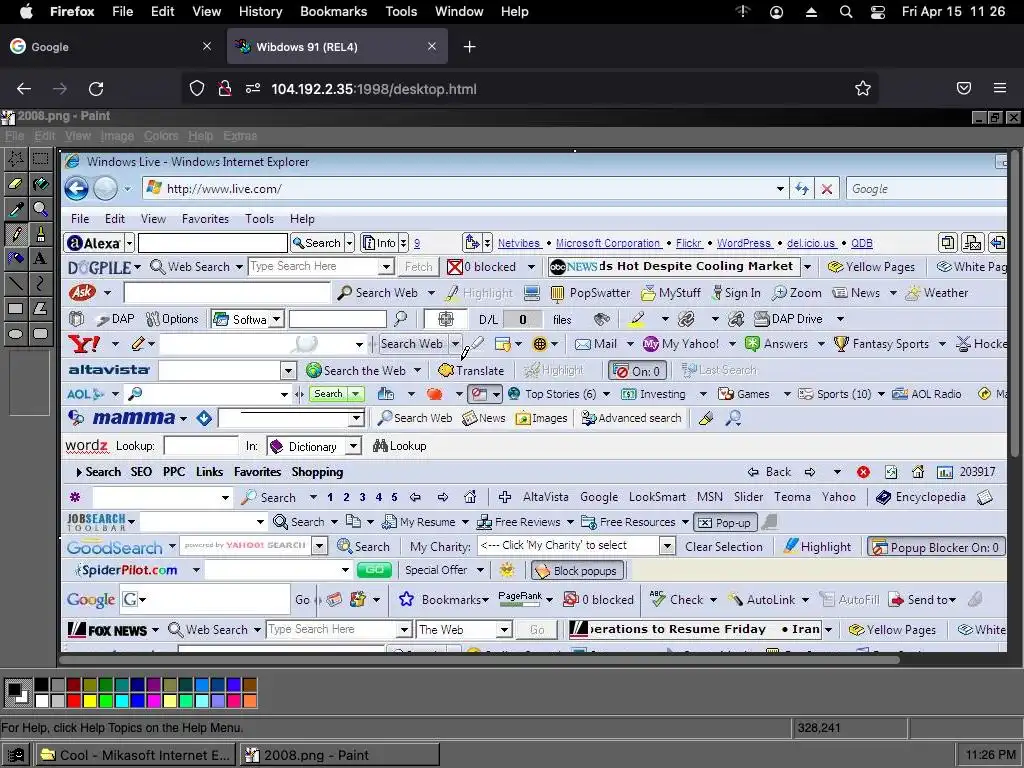Screen dimensions: 1024x768
Task: Choose the Polygon shape tool
Action: coord(40,308)
